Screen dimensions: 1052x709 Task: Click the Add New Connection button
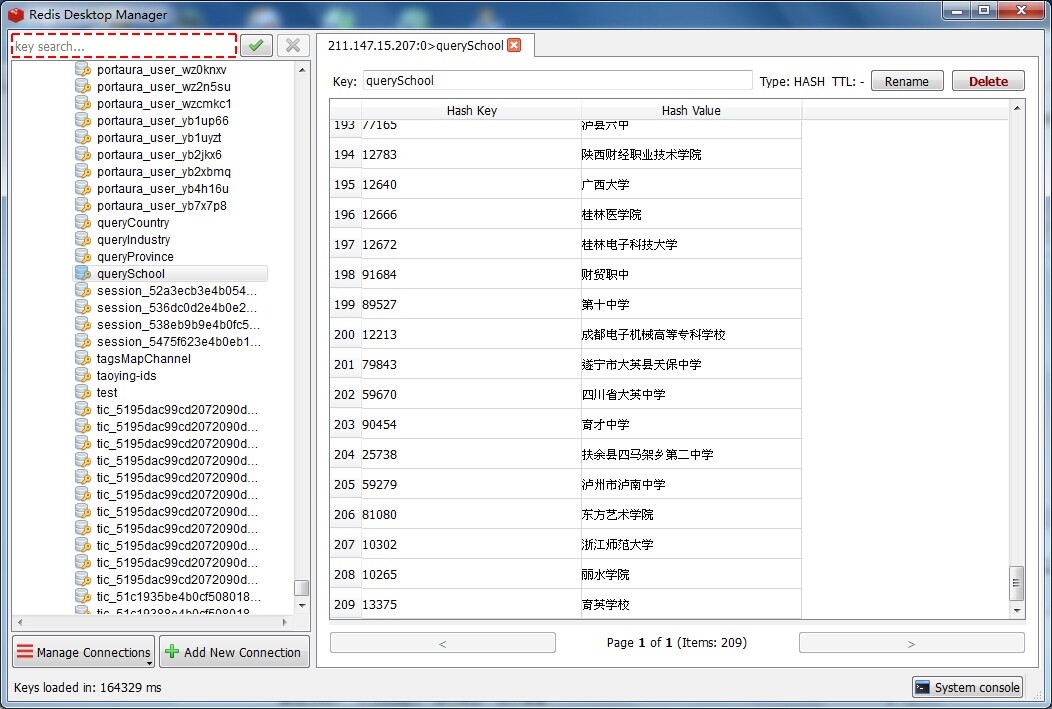(x=234, y=651)
